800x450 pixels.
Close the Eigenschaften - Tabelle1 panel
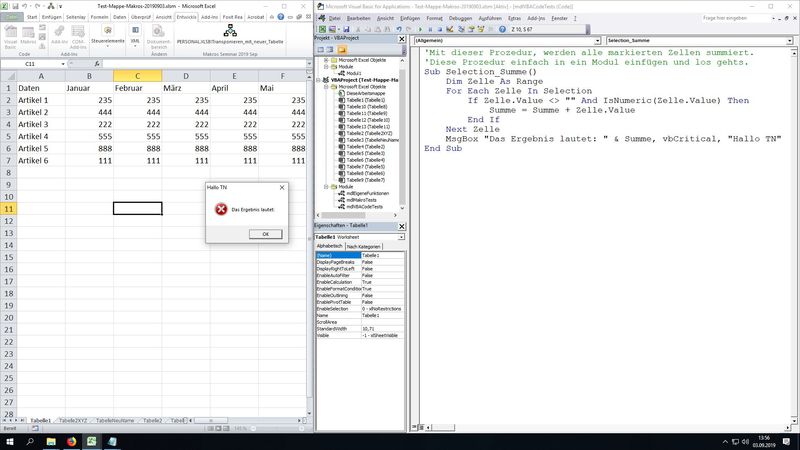pyautogui.click(x=402, y=226)
